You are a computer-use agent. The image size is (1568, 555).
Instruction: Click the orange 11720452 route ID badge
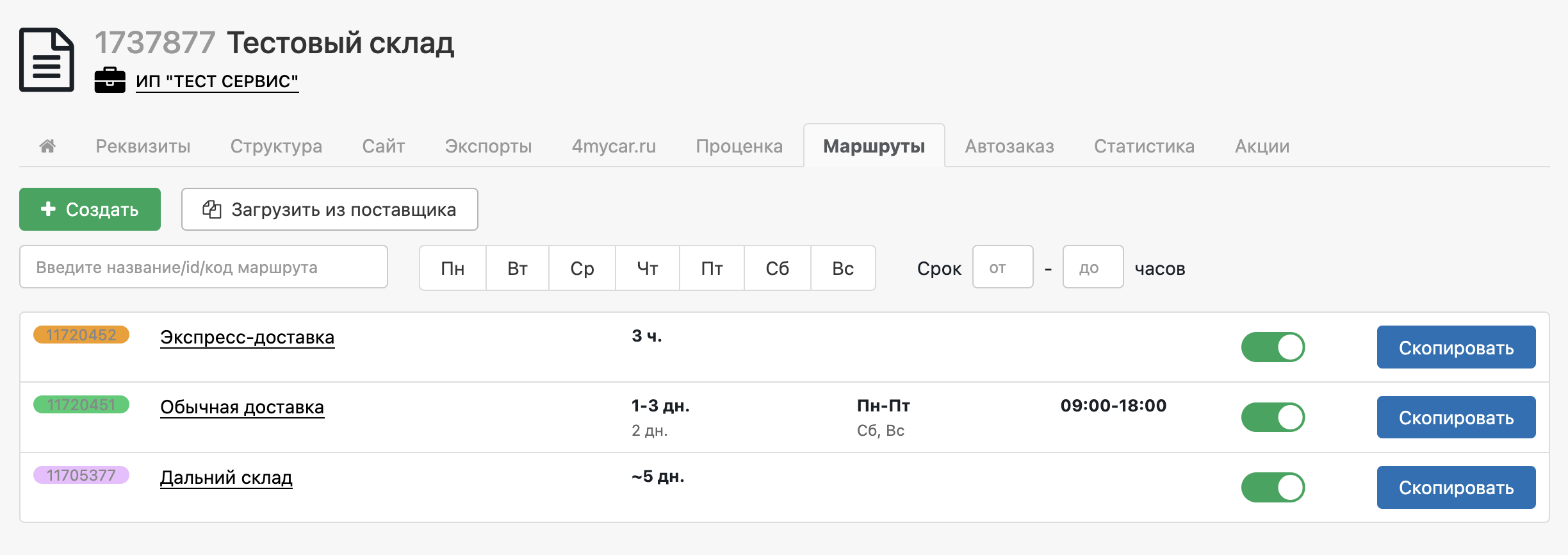coord(81,335)
